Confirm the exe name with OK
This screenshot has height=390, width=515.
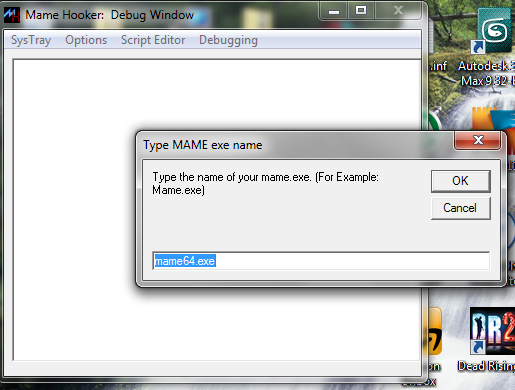click(x=460, y=181)
